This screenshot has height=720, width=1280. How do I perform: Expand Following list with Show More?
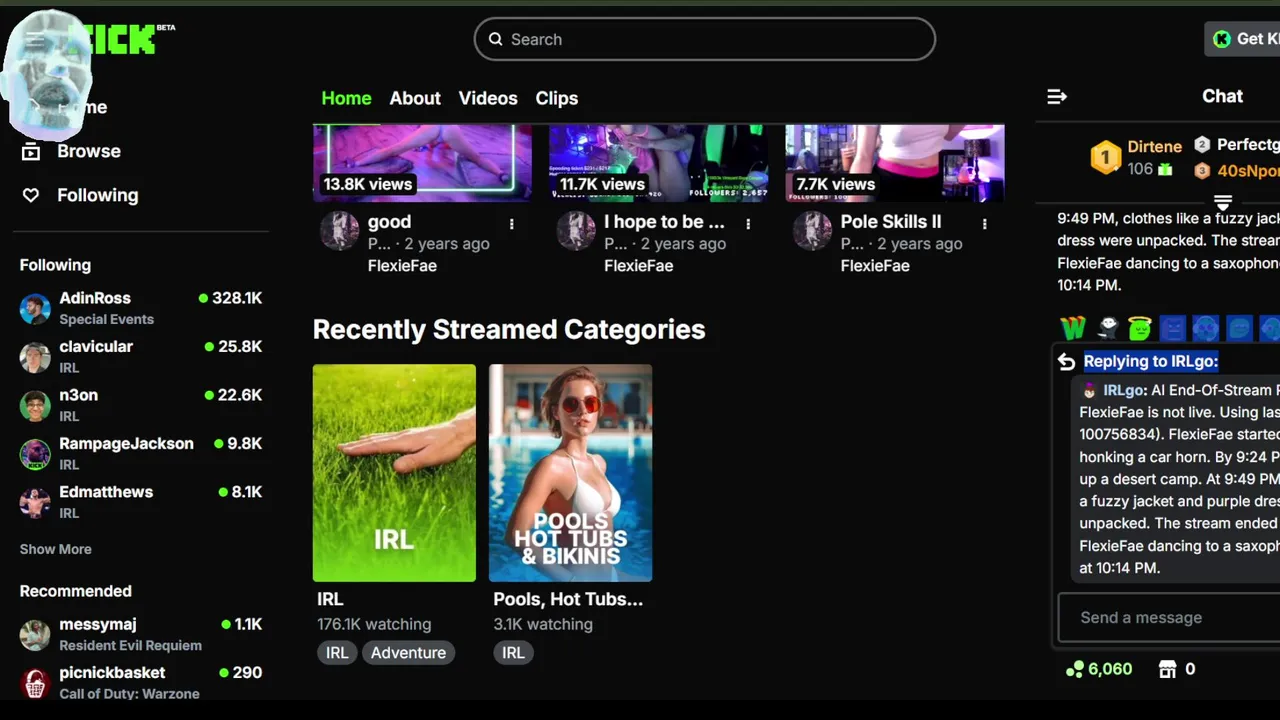click(55, 549)
